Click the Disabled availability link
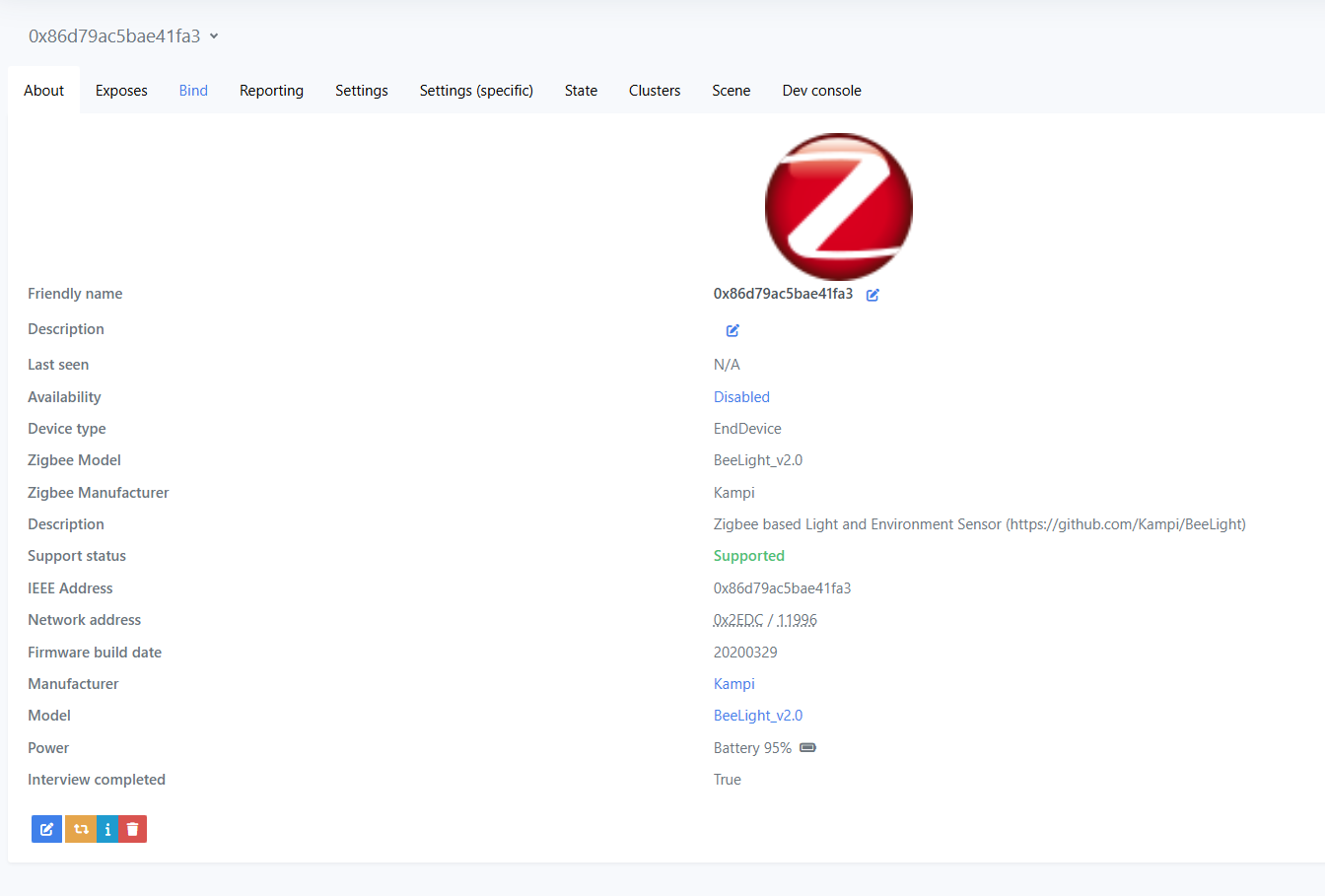This screenshot has width=1325, height=896. pos(741,397)
